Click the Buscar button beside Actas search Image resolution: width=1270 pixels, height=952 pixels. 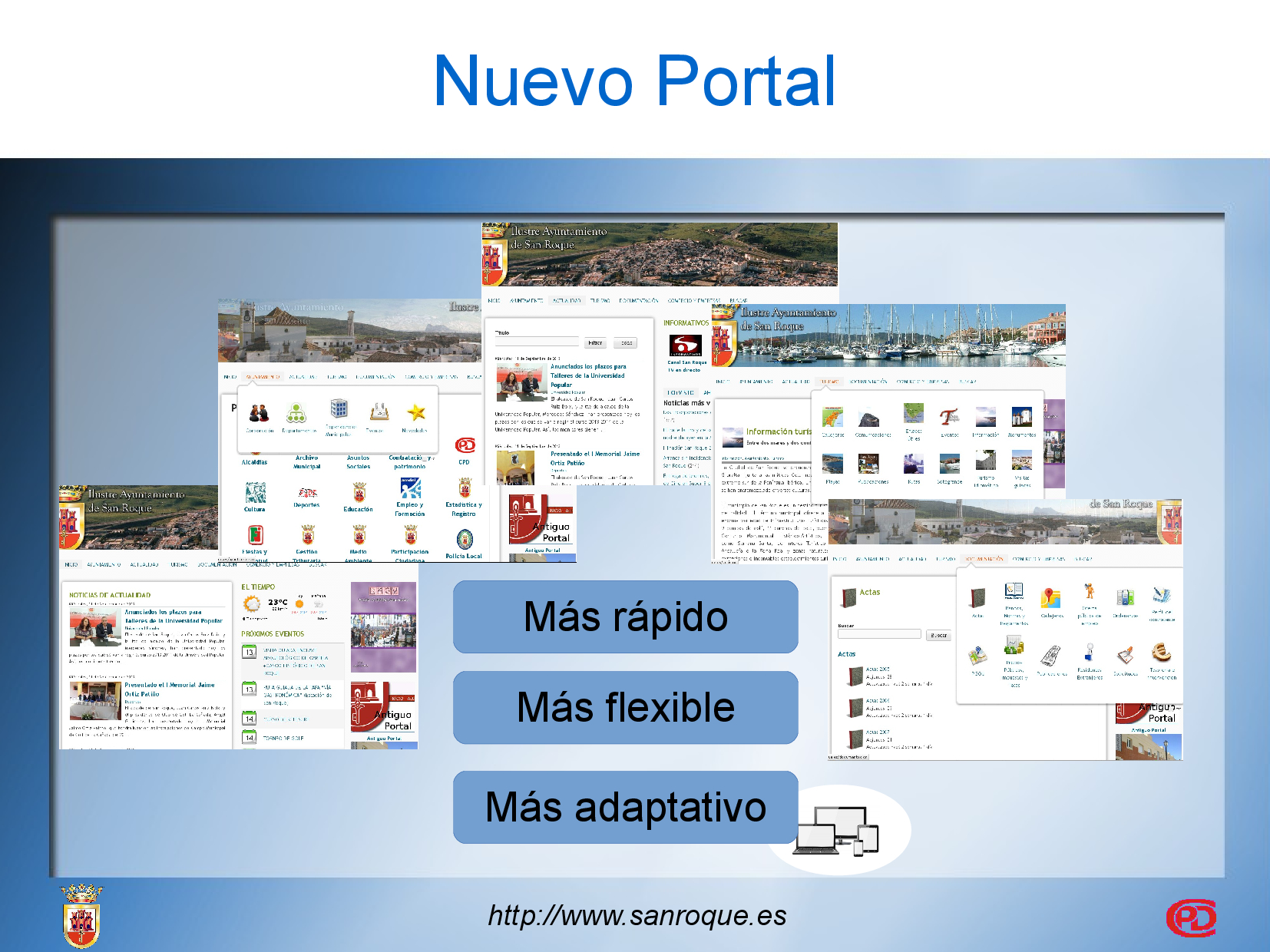click(938, 635)
